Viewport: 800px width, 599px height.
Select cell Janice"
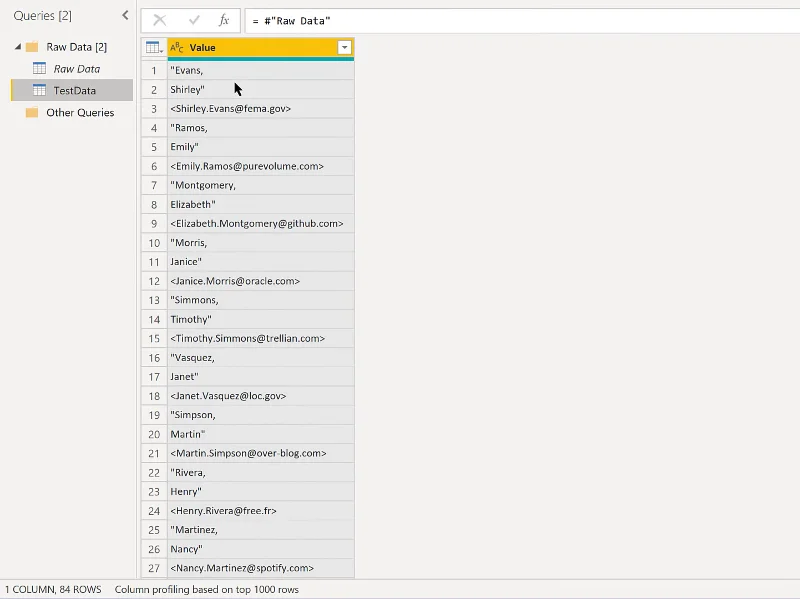[x=261, y=262]
